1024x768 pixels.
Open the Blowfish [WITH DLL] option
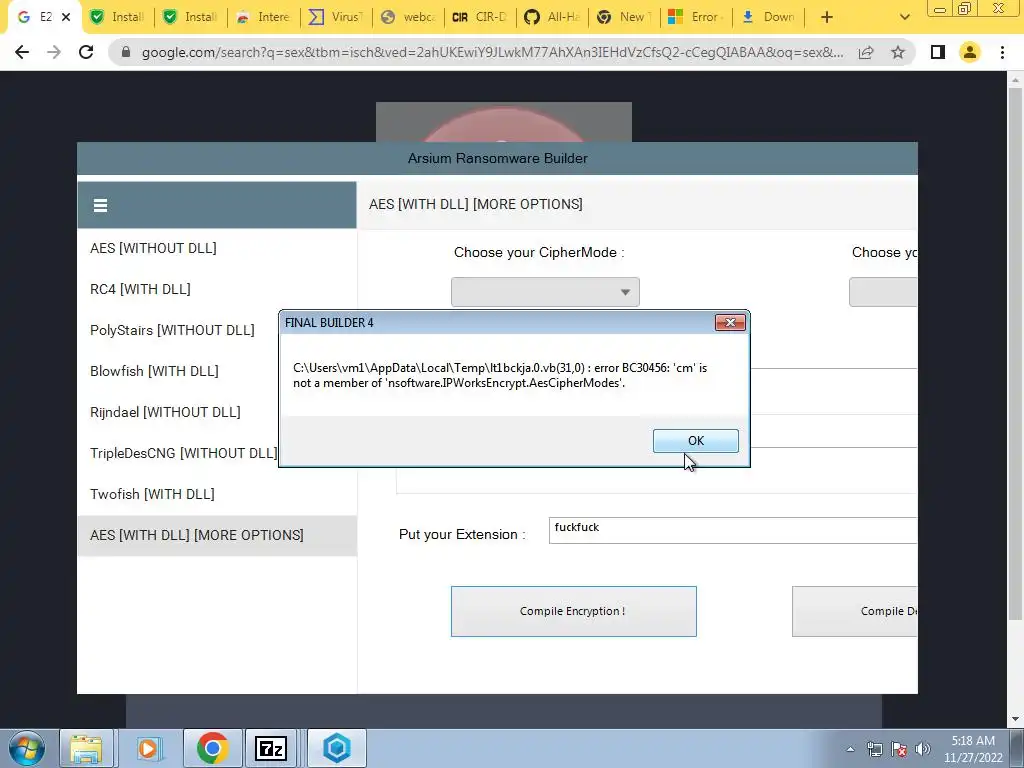coord(154,371)
